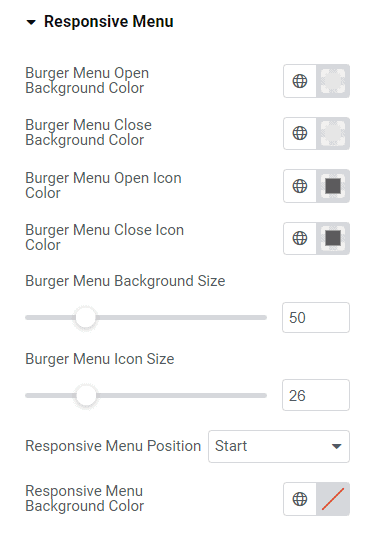Click globe icon for Responsive Menu Background Color

(300, 499)
